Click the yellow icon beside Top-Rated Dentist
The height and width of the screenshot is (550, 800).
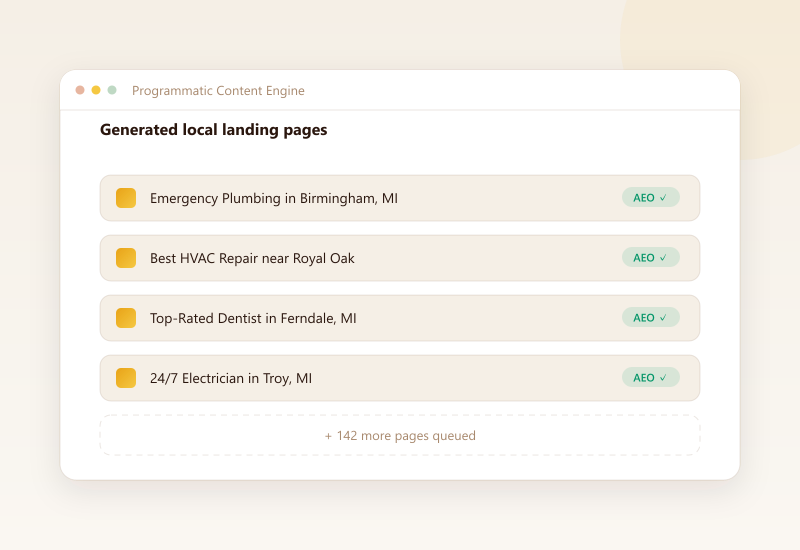pos(126,318)
